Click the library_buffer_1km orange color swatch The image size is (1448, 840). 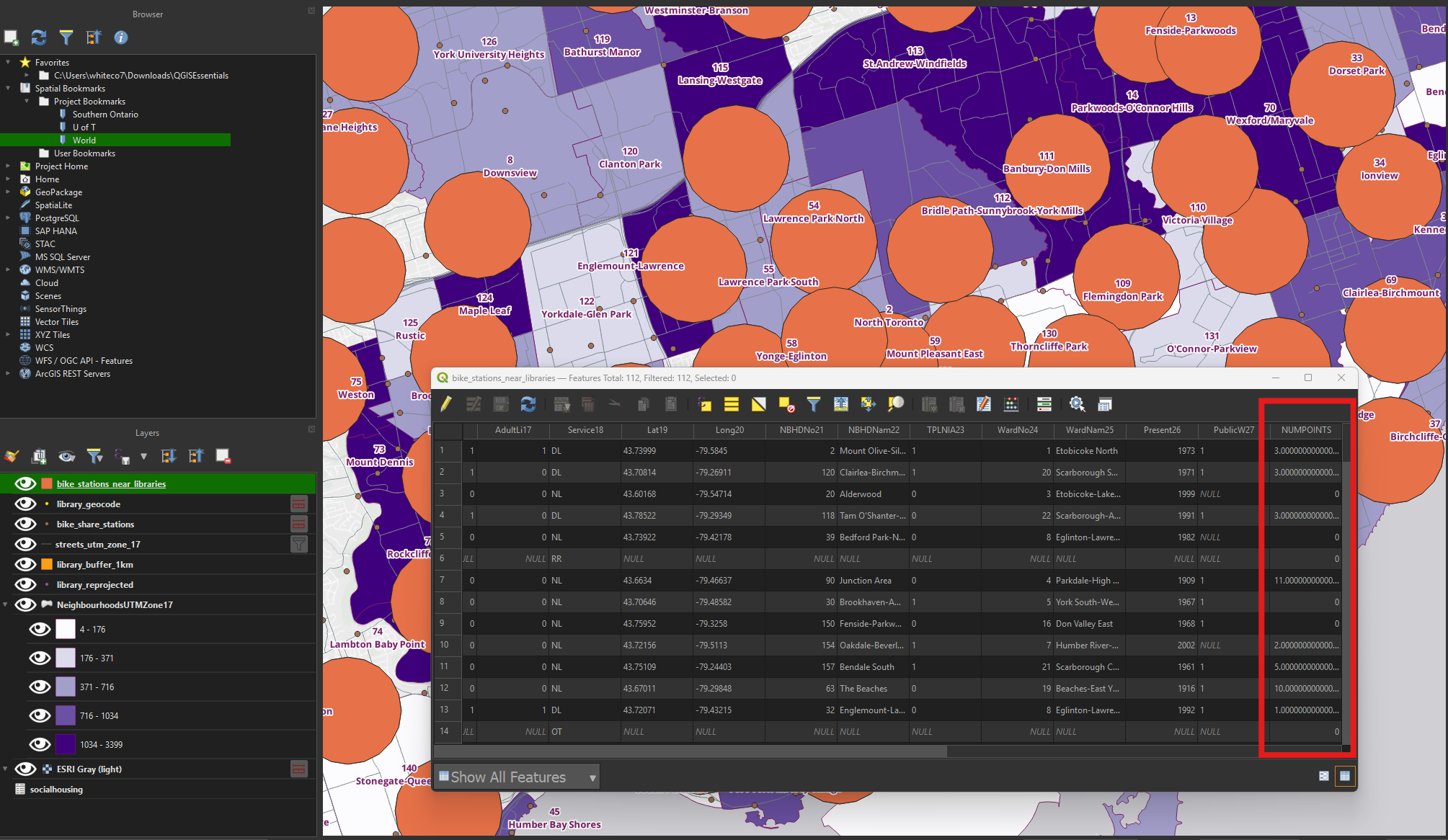[47, 564]
